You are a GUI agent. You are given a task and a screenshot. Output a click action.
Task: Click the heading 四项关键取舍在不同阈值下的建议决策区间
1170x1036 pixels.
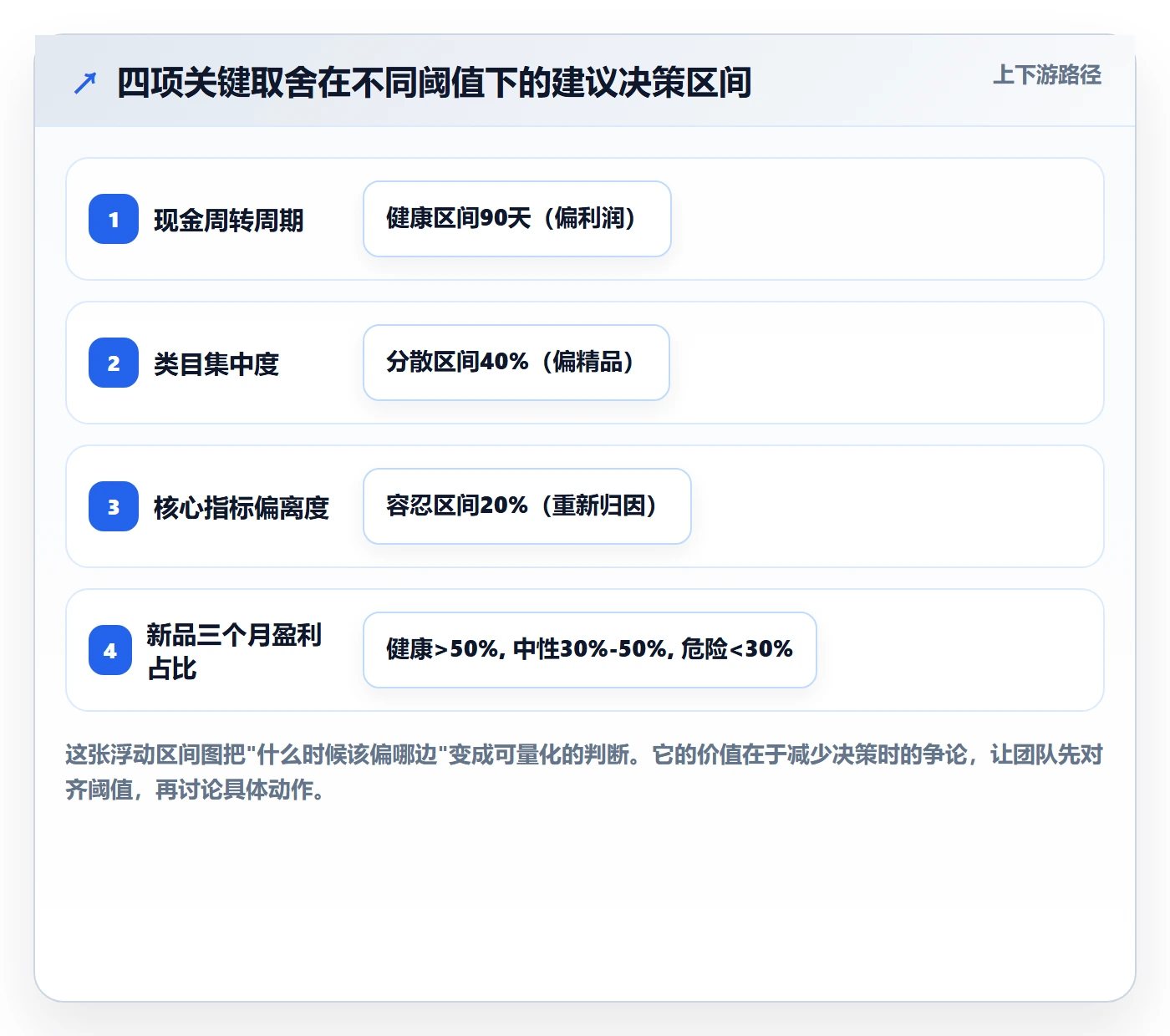coord(435,83)
